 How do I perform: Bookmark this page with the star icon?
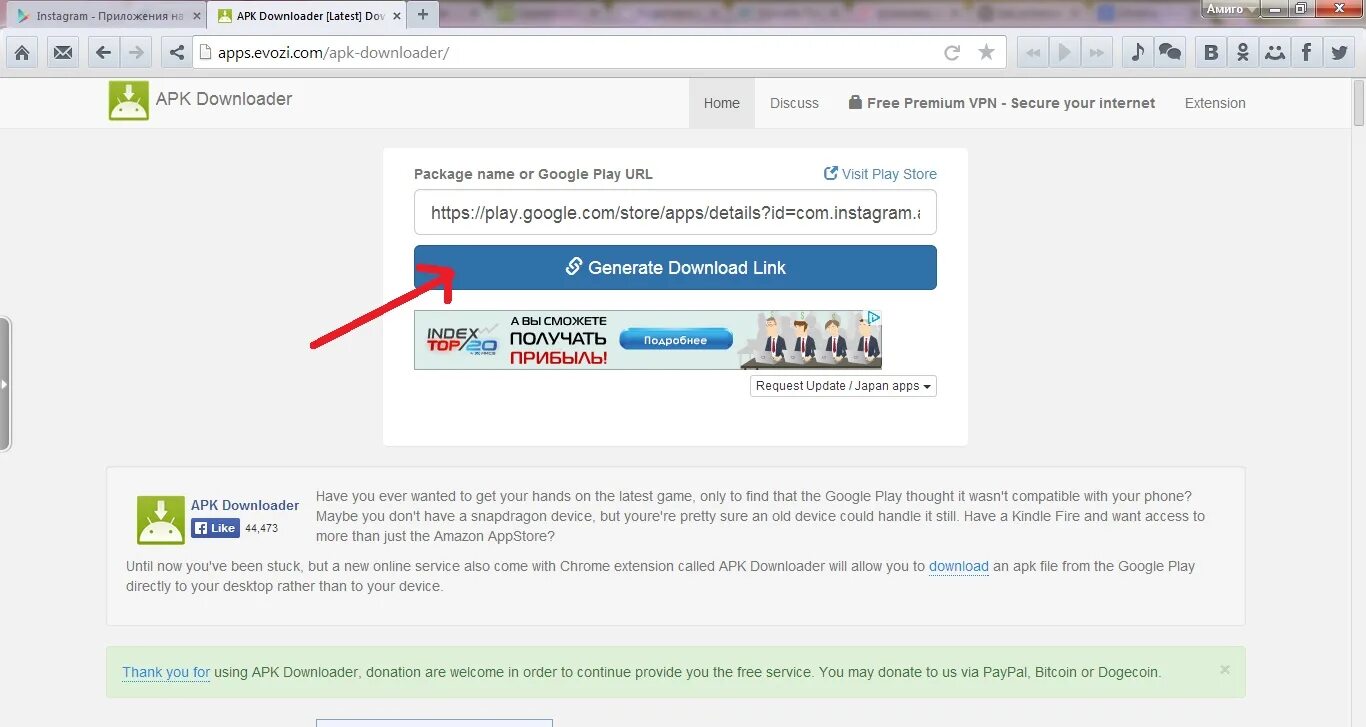click(x=986, y=53)
